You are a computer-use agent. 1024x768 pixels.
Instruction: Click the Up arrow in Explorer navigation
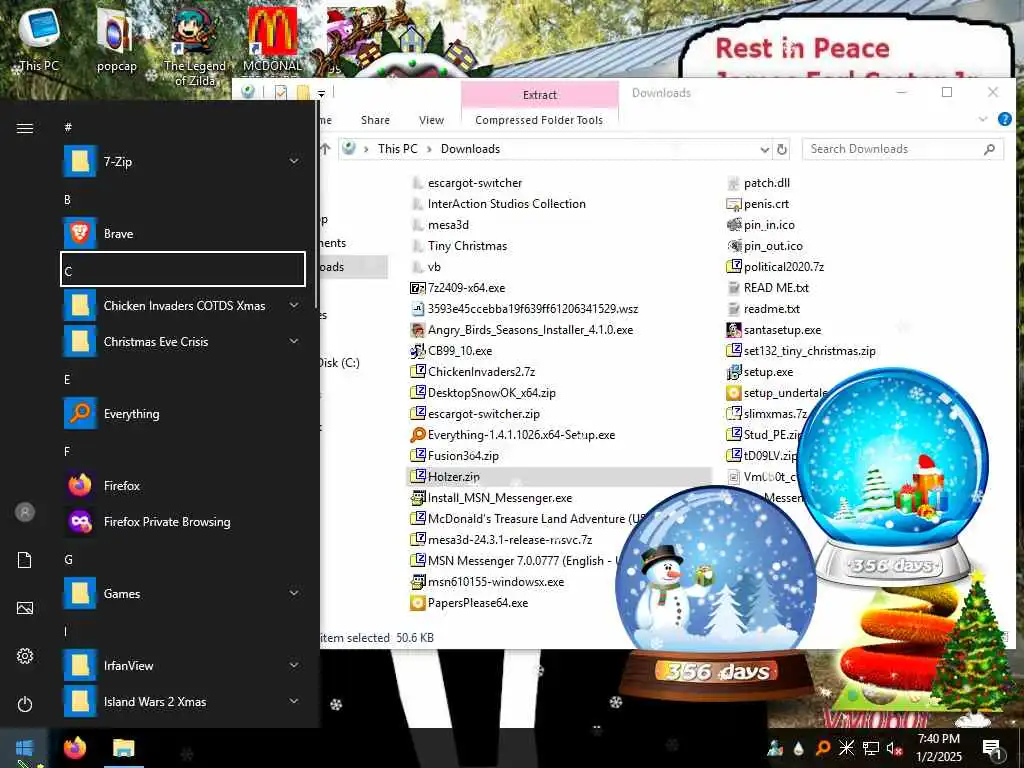pyautogui.click(x=325, y=149)
